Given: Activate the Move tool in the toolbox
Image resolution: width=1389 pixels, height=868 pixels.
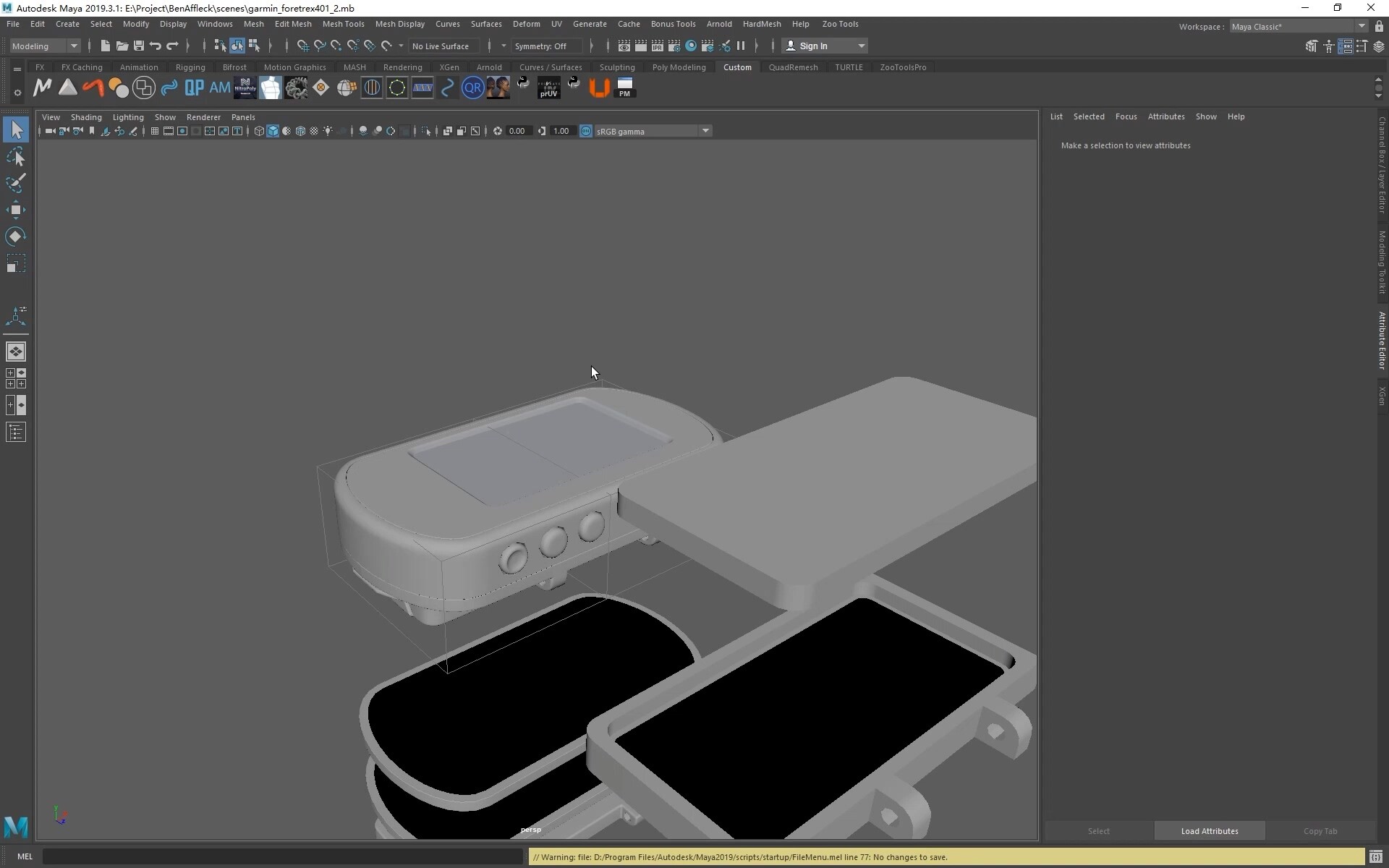Looking at the screenshot, I should point(16,210).
